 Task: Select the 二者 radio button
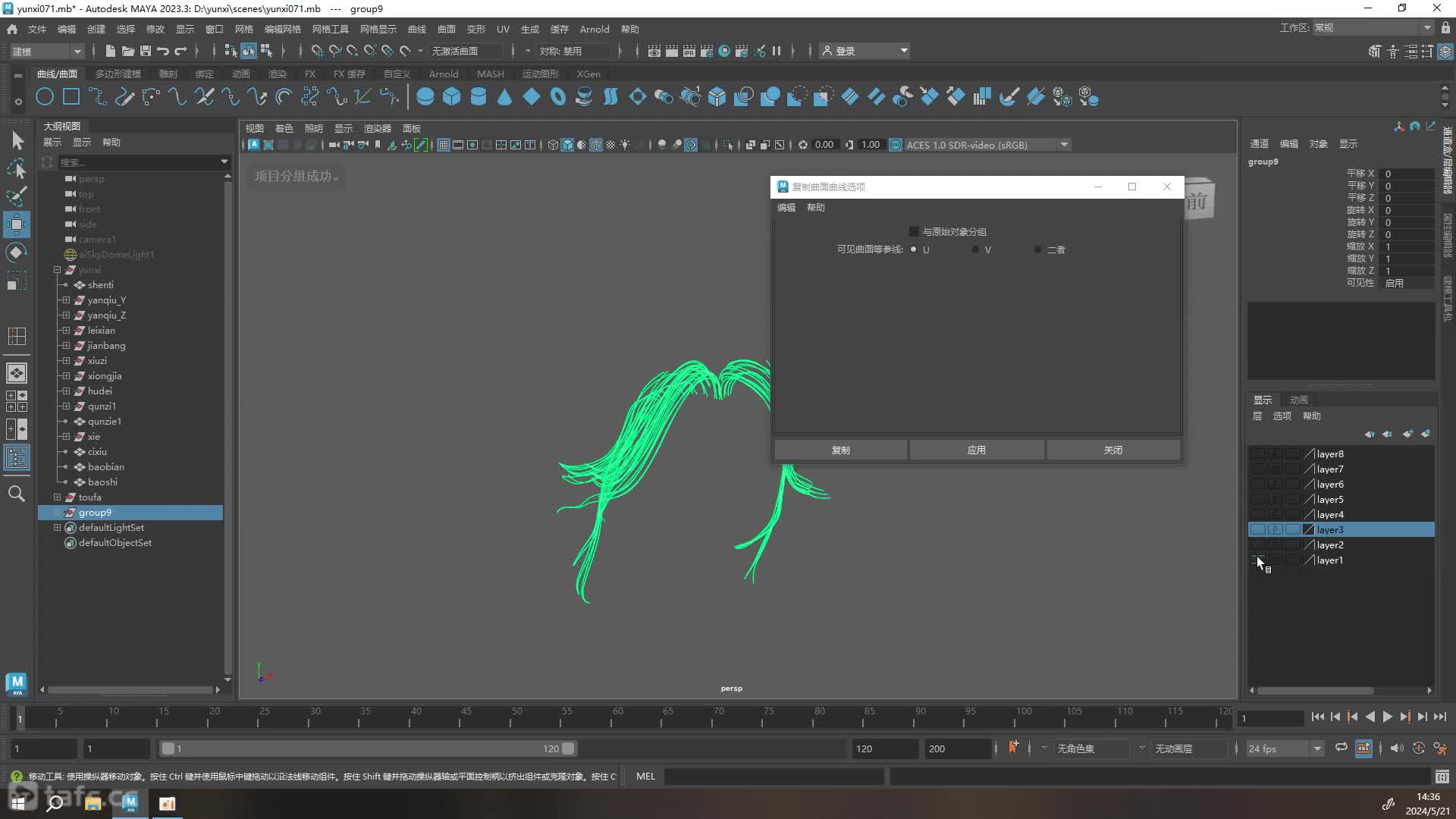click(x=1037, y=249)
